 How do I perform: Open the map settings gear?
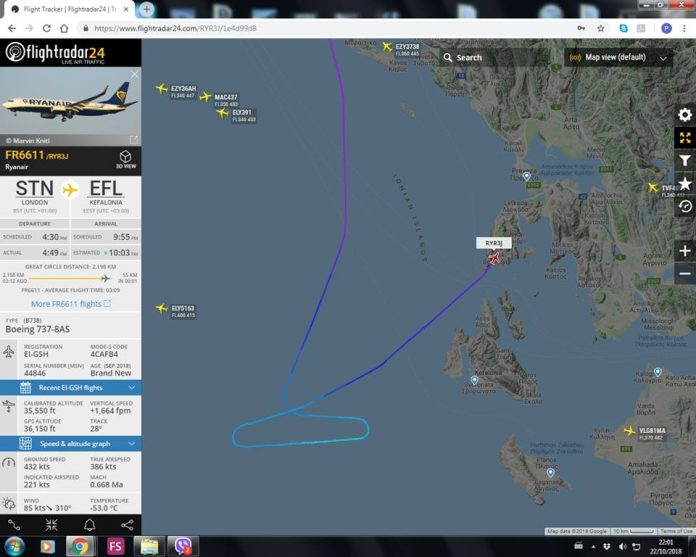pyautogui.click(x=684, y=115)
